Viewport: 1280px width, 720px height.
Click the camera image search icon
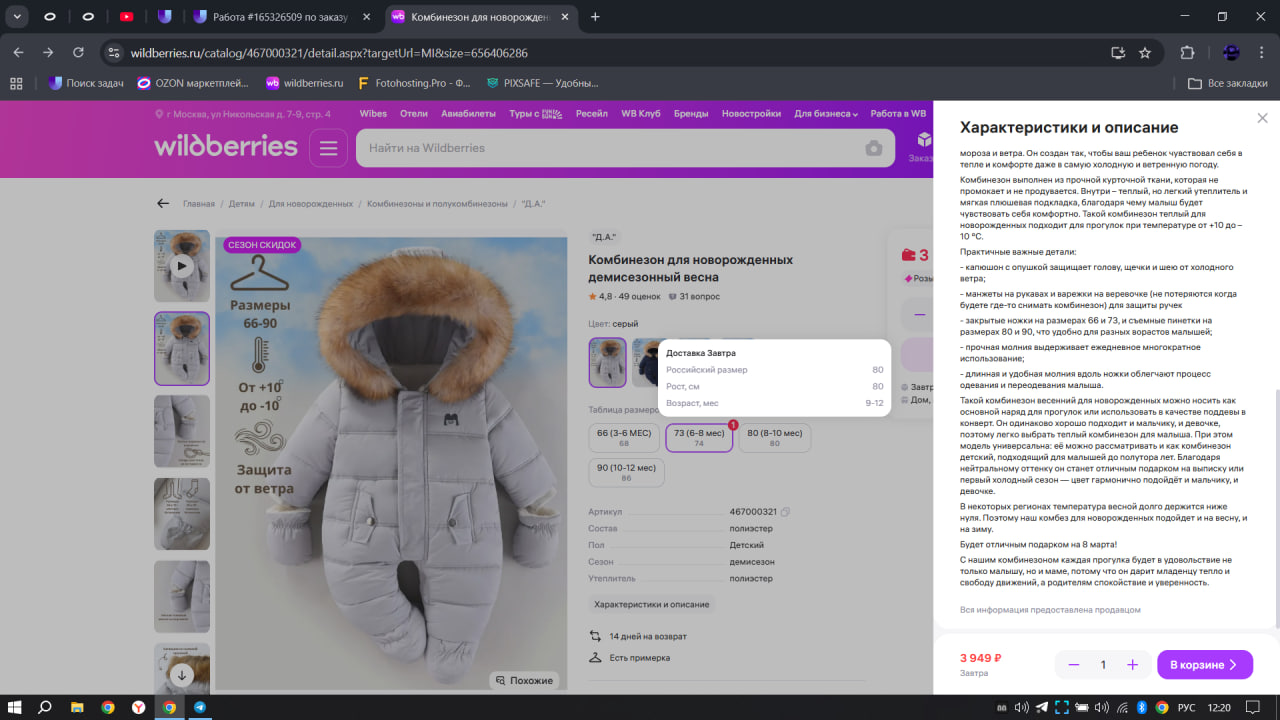(874, 148)
